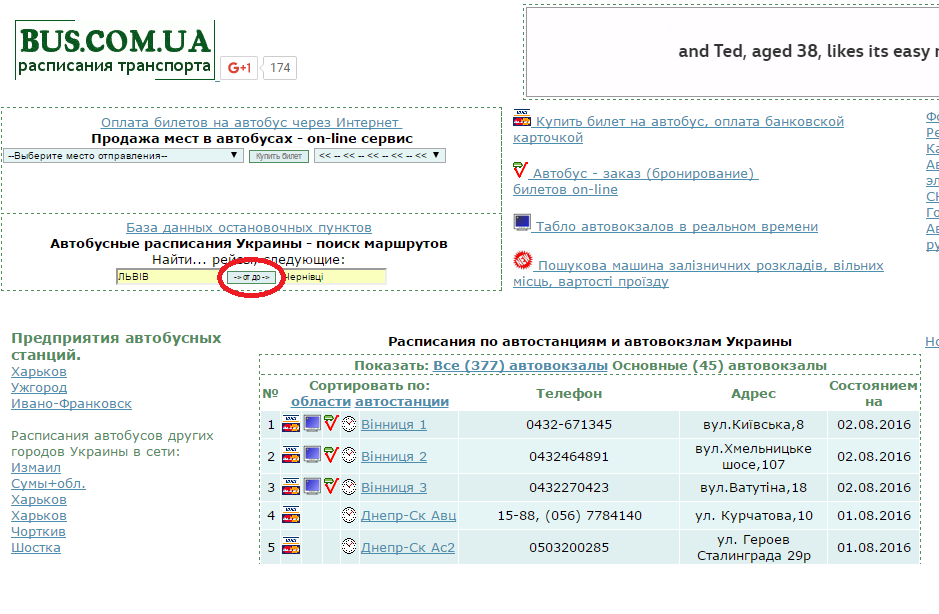Viewport: 939px width, 614px height.
Task: Open the Вінниця 2 station link
Action: pyautogui.click(x=393, y=456)
